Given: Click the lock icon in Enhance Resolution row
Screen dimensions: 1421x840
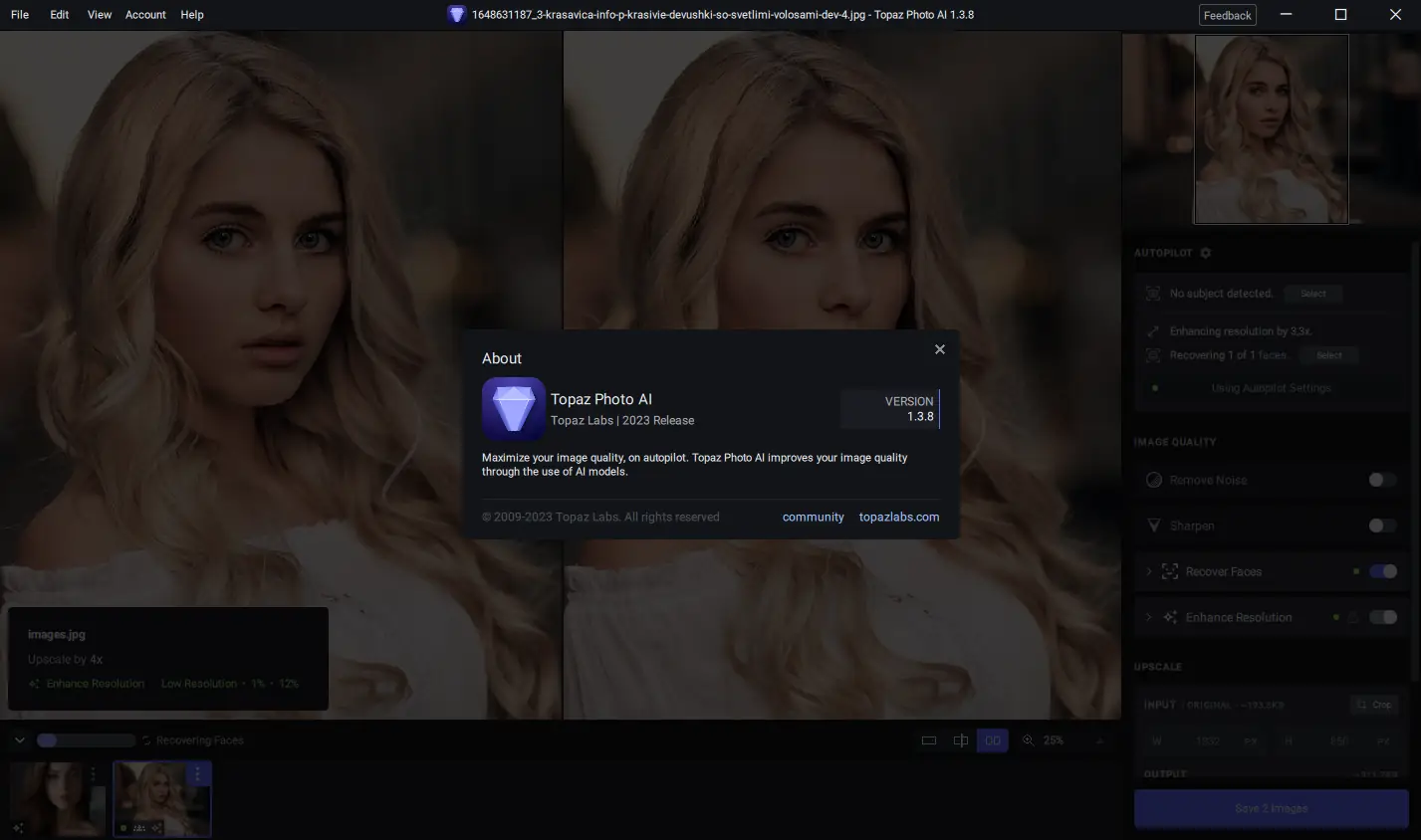Looking at the screenshot, I should [x=1353, y=617].
